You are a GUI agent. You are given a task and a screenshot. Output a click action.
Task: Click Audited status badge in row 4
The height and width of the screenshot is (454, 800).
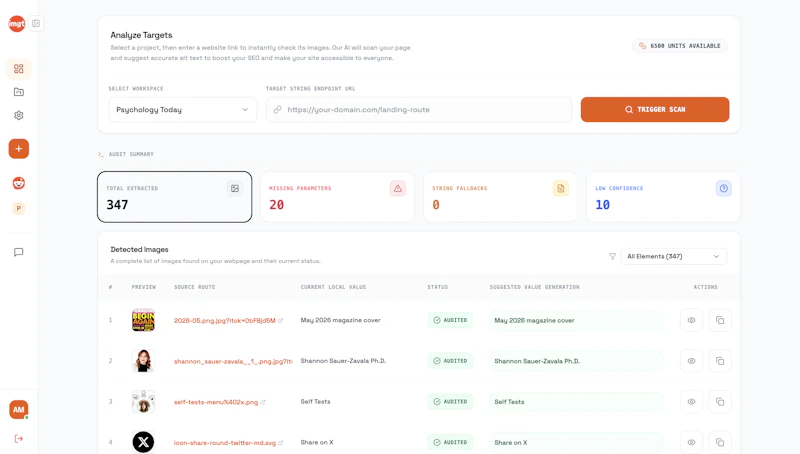tap(451, 443)
